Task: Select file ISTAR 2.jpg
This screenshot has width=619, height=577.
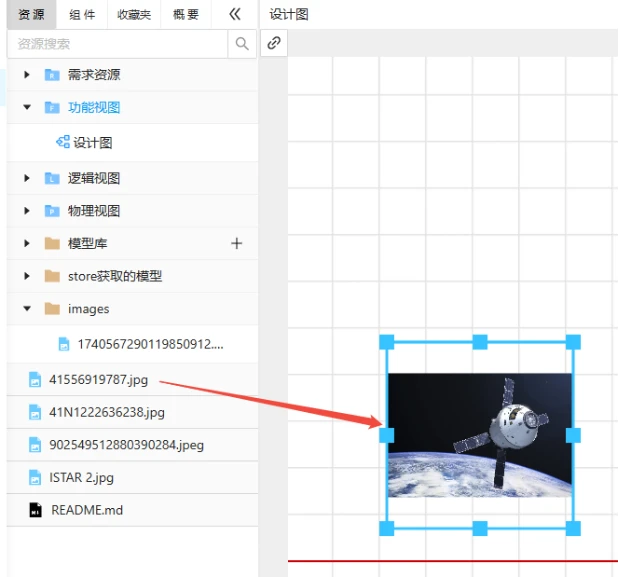Action: (x=81, y=478)
